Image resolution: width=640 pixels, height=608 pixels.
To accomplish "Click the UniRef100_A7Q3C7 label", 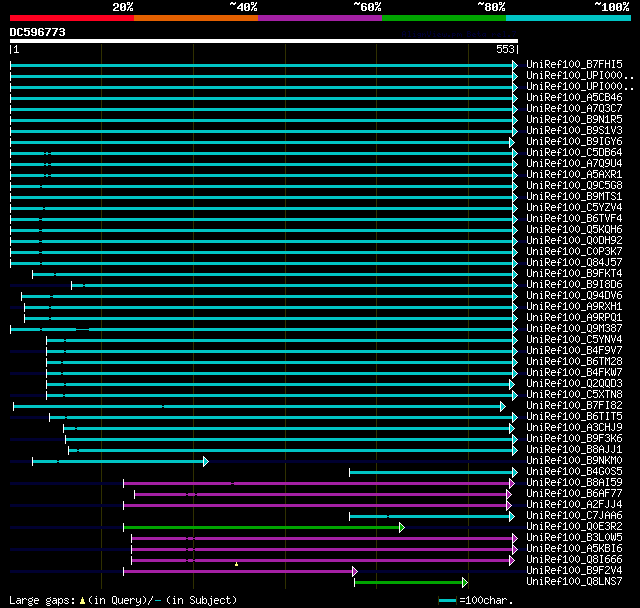I will [x=574, y=109].
